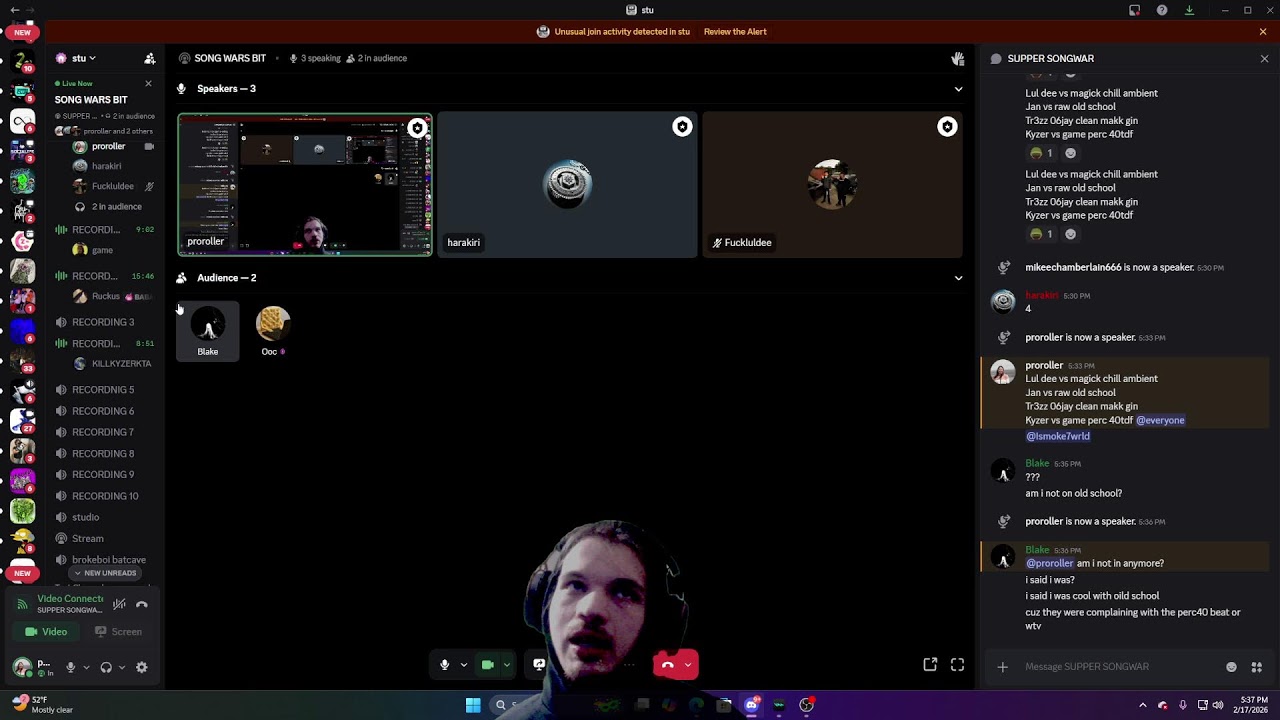Click the plus attachment button in message bar

(x=1002, y=667)
